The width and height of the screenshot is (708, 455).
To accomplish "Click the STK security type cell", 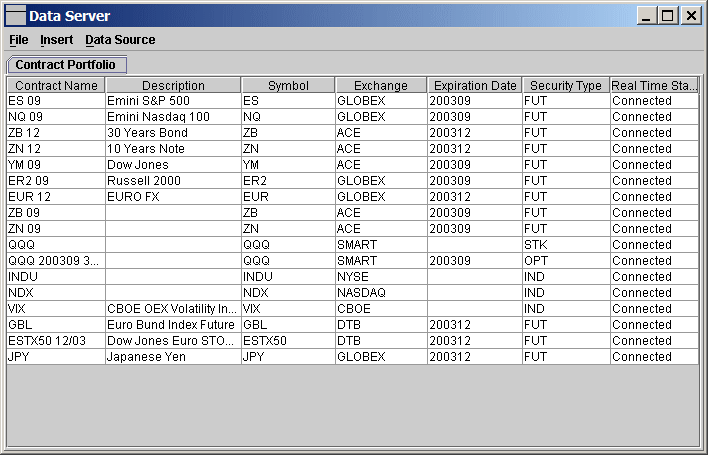I will [x=566, y=245].
